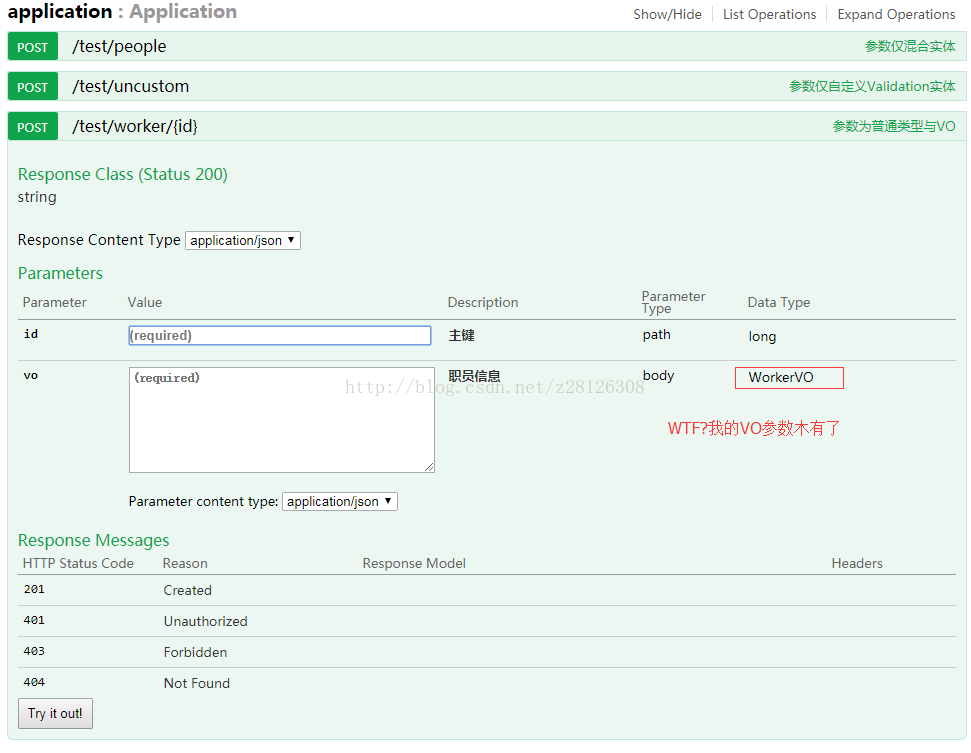Expand the /test/uncustom endpoint path
Image resolution: width=971 pixels, height=753 pixels.
(x=130, y=87)
